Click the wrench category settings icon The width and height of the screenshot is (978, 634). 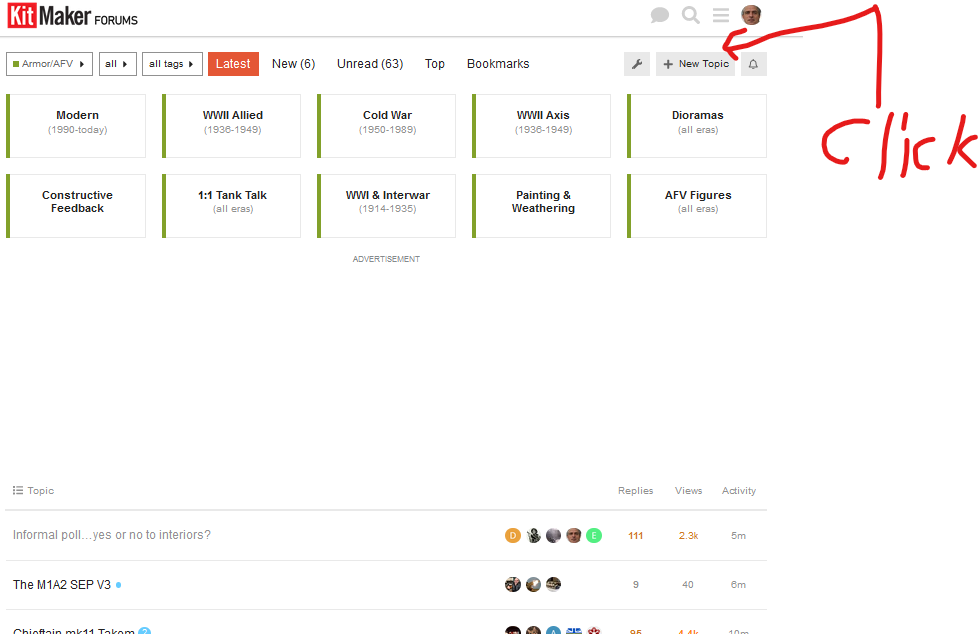pos(637,64)
